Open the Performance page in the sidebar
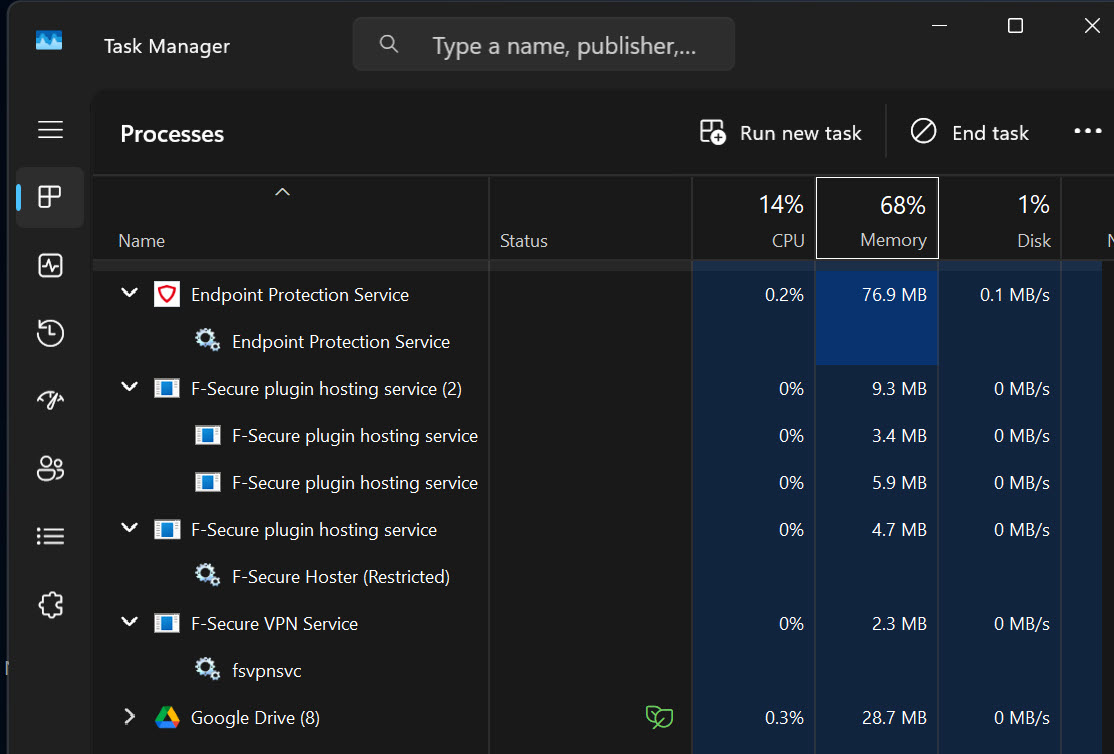Screen dimensions: 1114x754 pyautogui.click(x=50, y=265)
